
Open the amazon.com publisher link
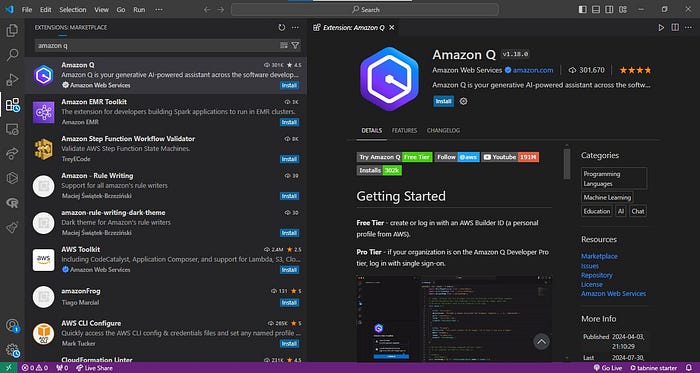click(x=533, y=70)
